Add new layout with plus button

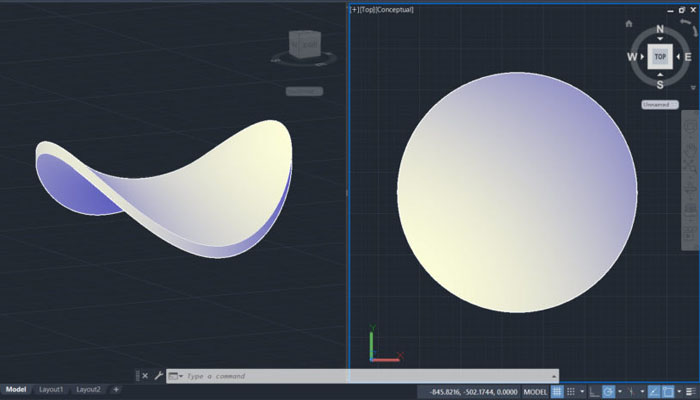click(115, 389)
